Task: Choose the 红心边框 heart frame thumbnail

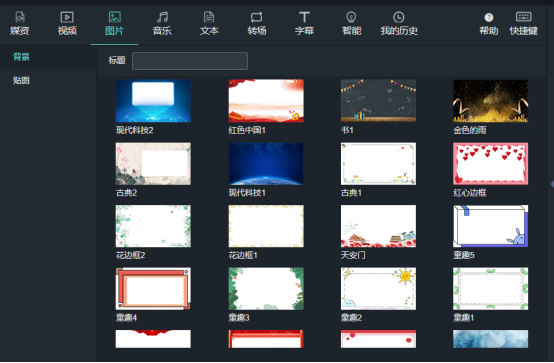Action: click(x=490, y=164)
